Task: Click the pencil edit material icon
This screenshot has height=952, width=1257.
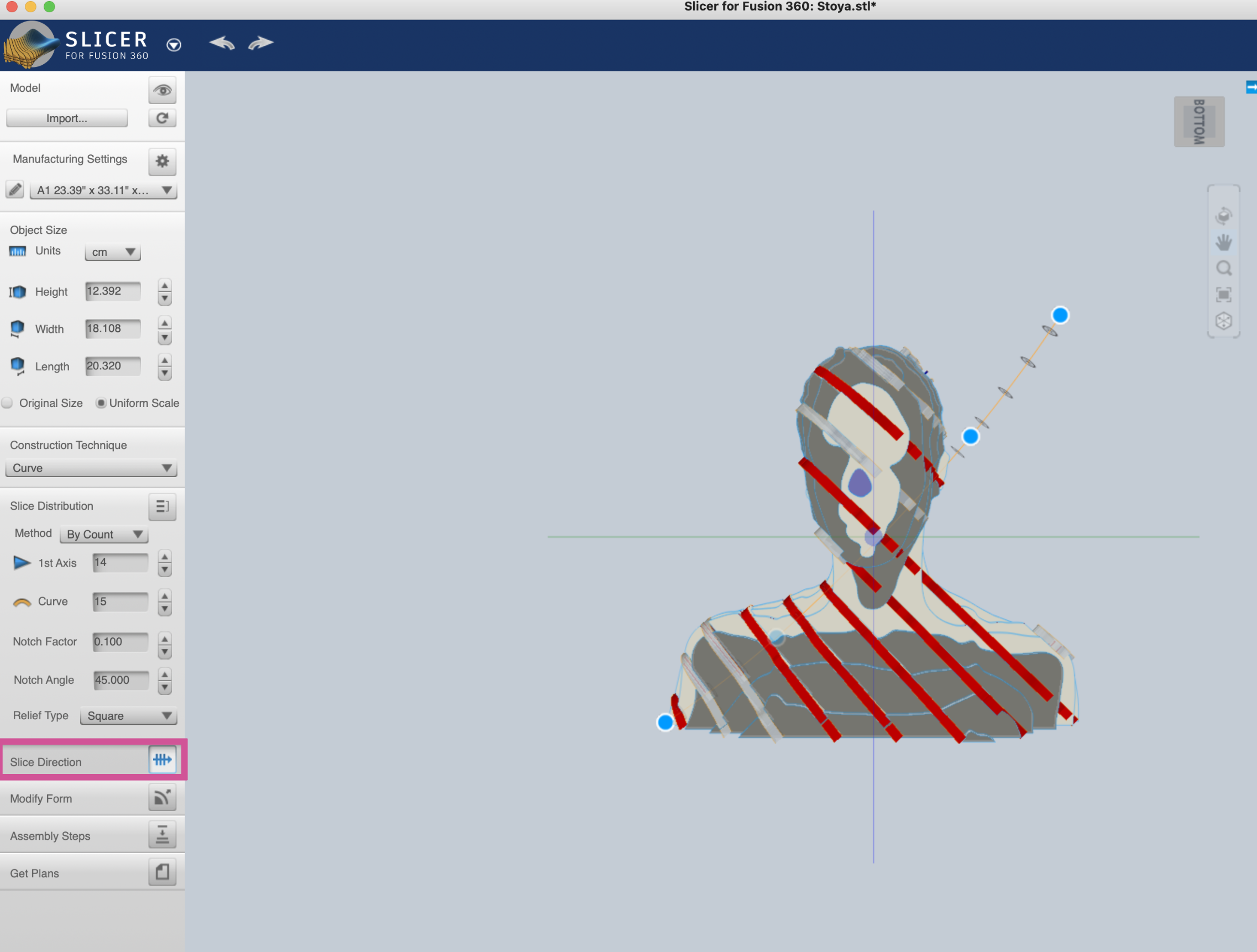Action: pyautogui.click(x=15, y=189)
